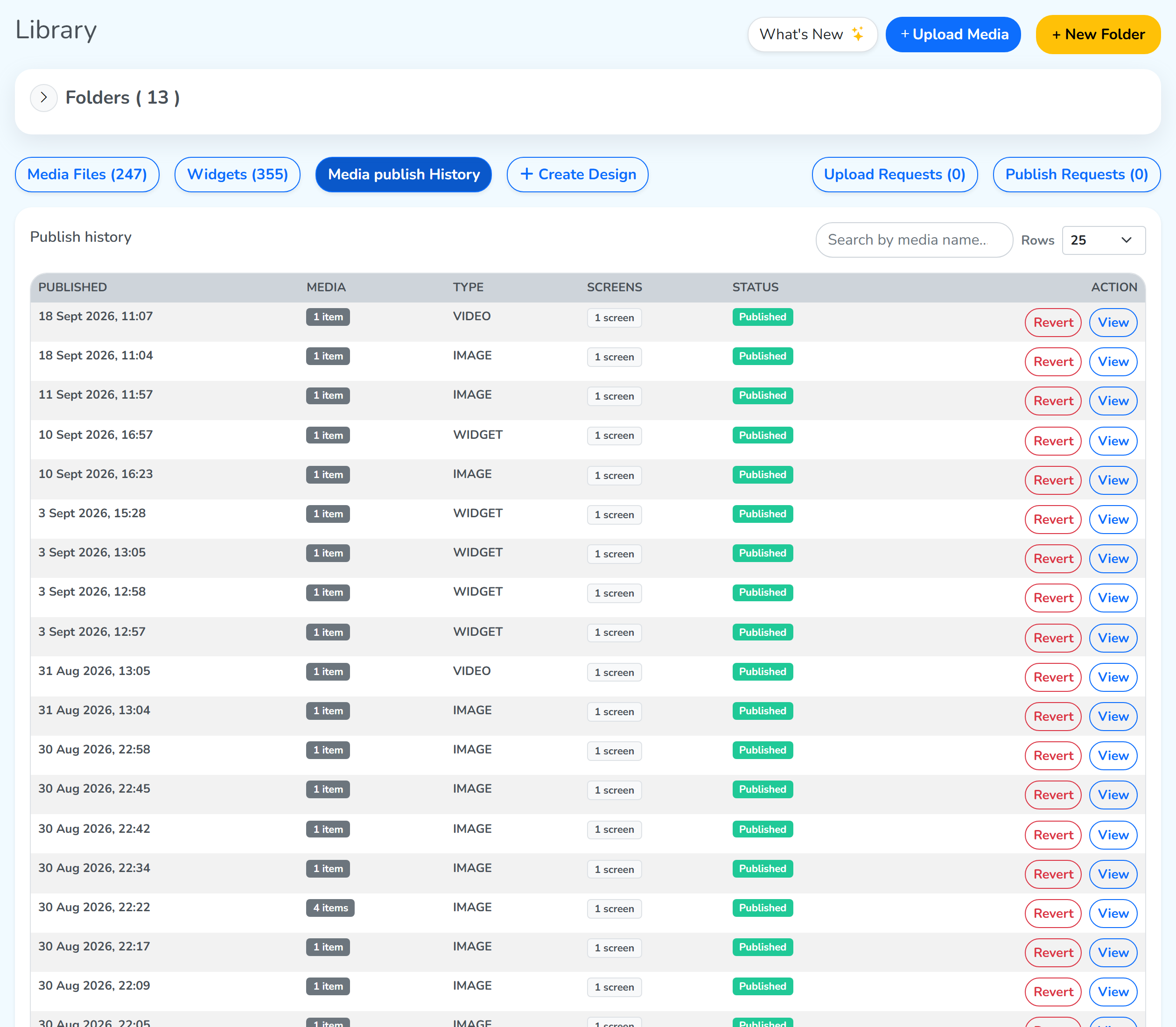Switch to Widgets (355) tab
Screen dimensions: 1176x1027
tap(237, 174)
